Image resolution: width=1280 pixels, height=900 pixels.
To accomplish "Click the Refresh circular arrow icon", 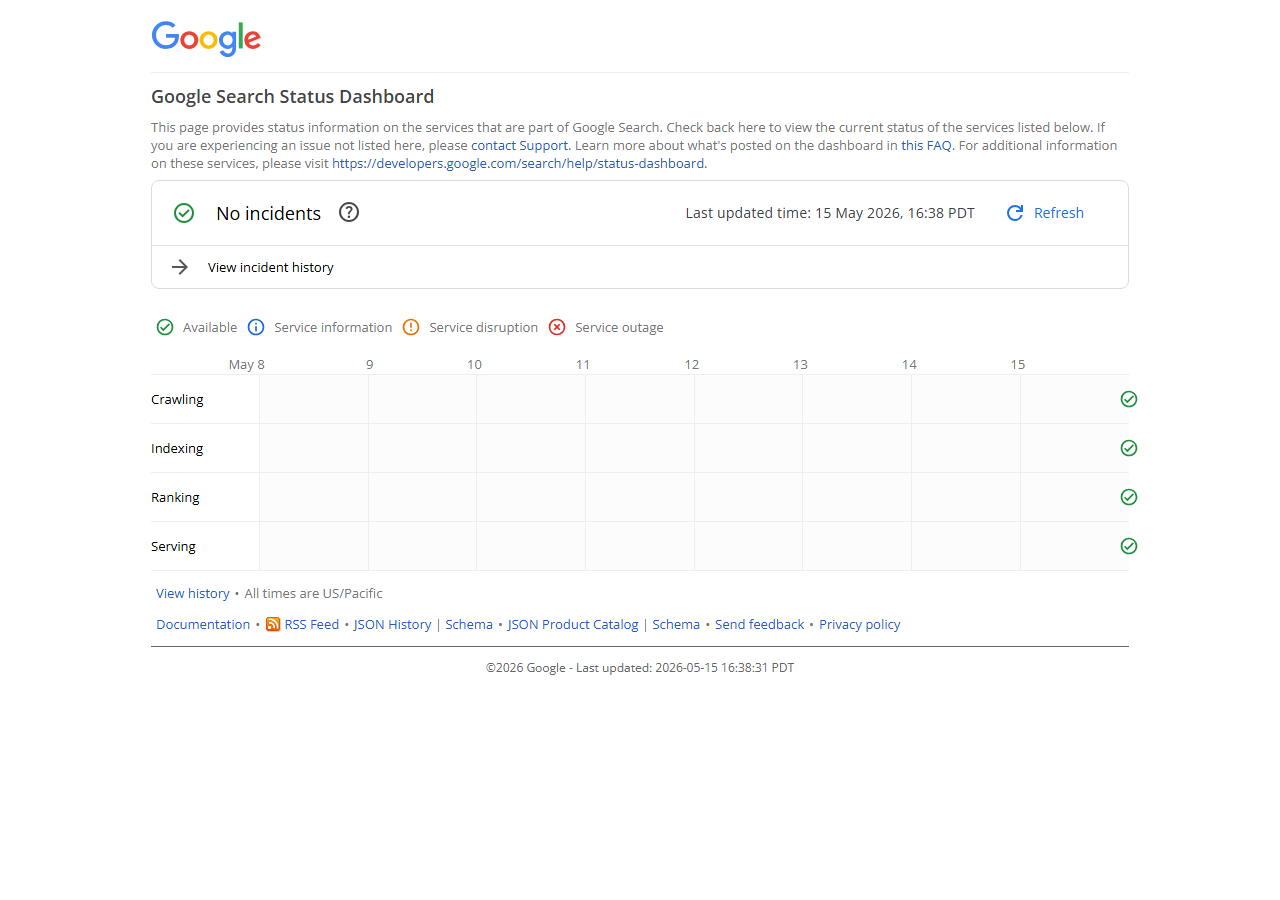I will tap(1015, 213).
